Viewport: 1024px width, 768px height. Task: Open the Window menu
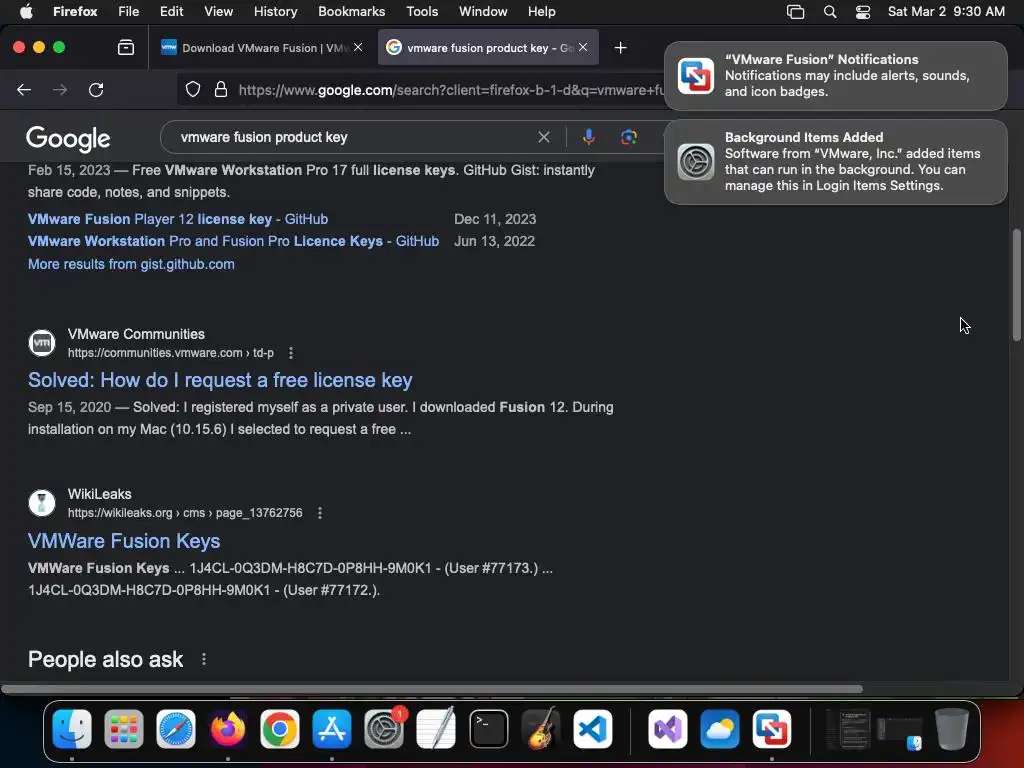point(483,11)
